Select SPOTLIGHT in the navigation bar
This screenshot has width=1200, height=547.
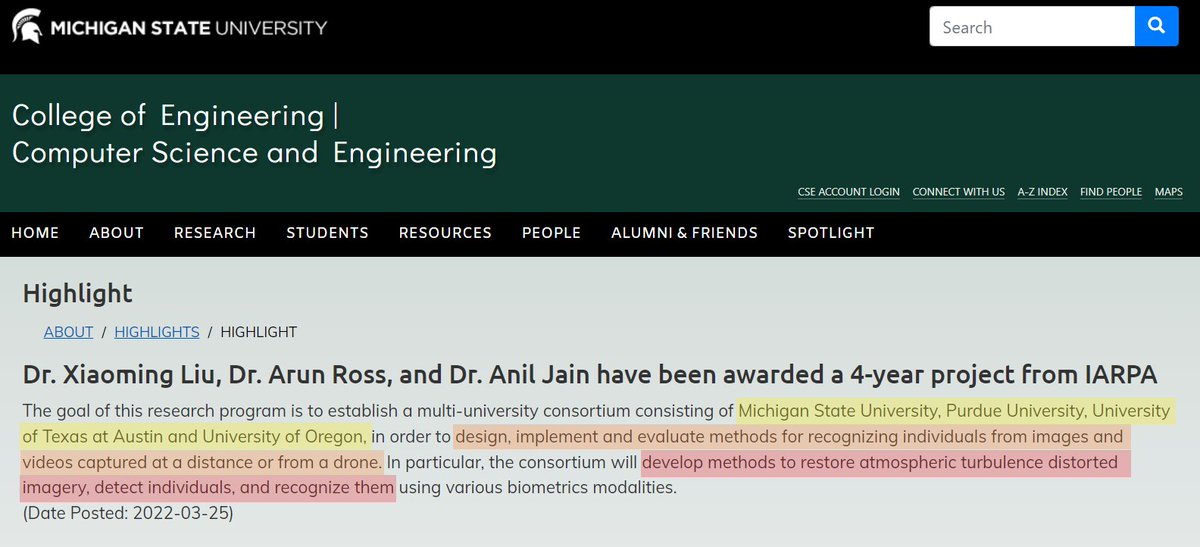click(831, 233)
